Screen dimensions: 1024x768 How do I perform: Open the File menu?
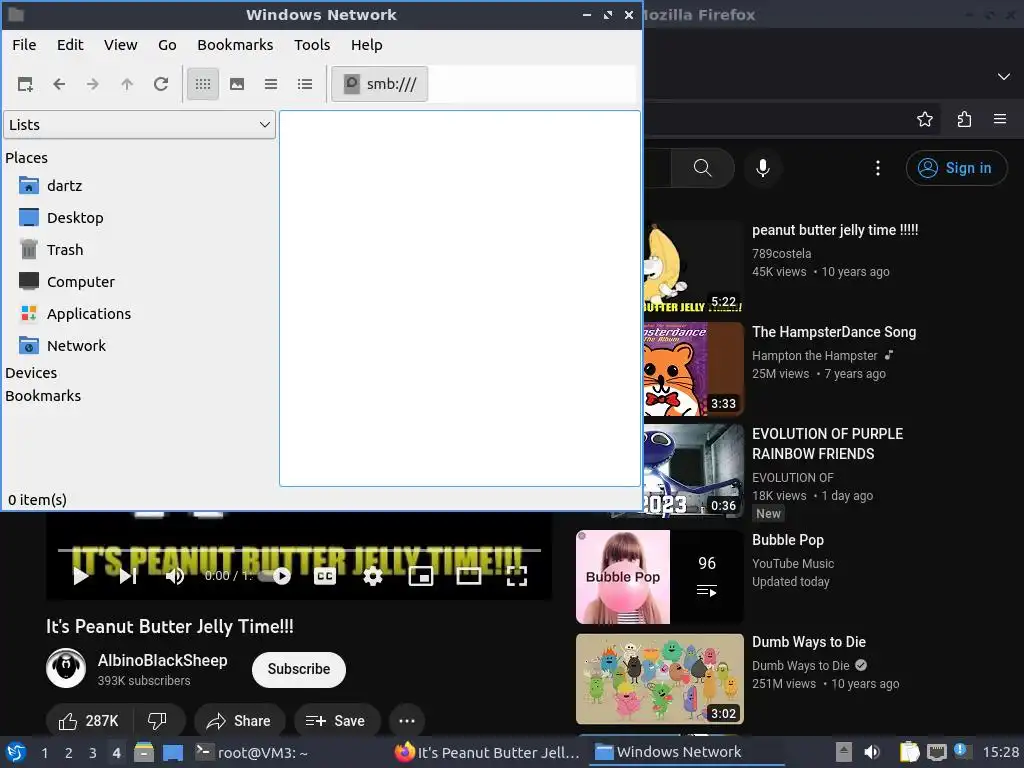[x=24, y=45]
